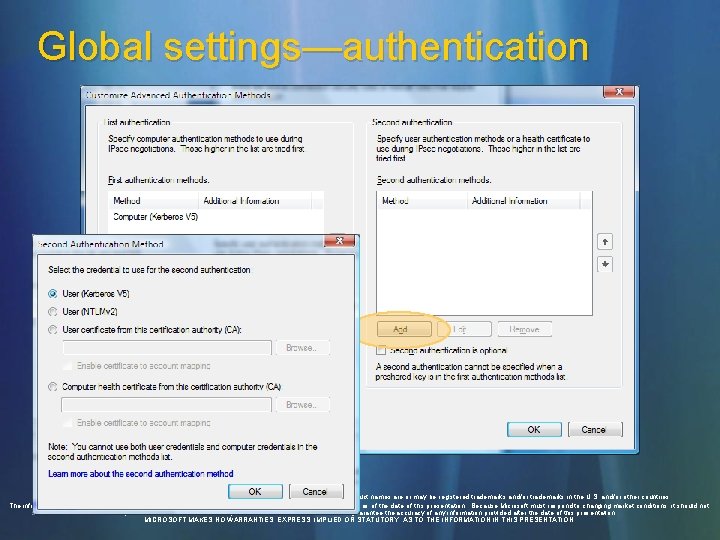Toggle certificate mapping under user certificate option
Screen dimensions: 720x540
[68, 366]
